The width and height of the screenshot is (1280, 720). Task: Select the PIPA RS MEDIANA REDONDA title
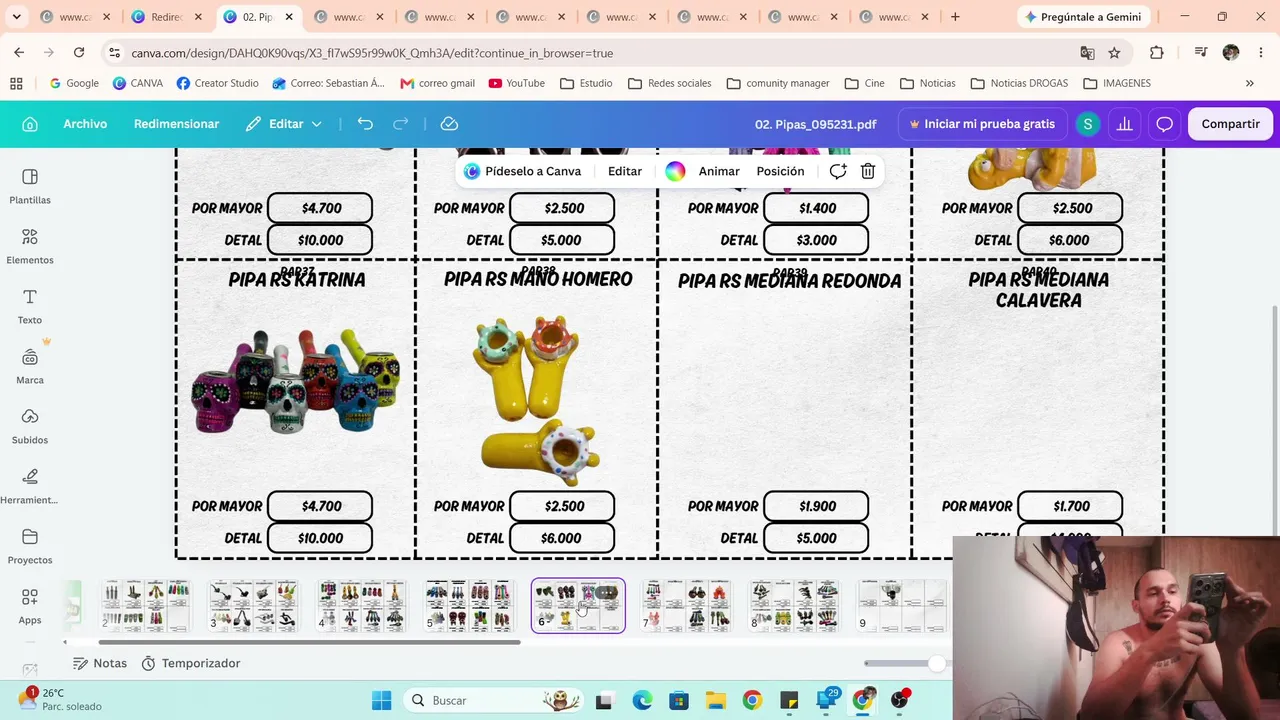tap(790, 281)
